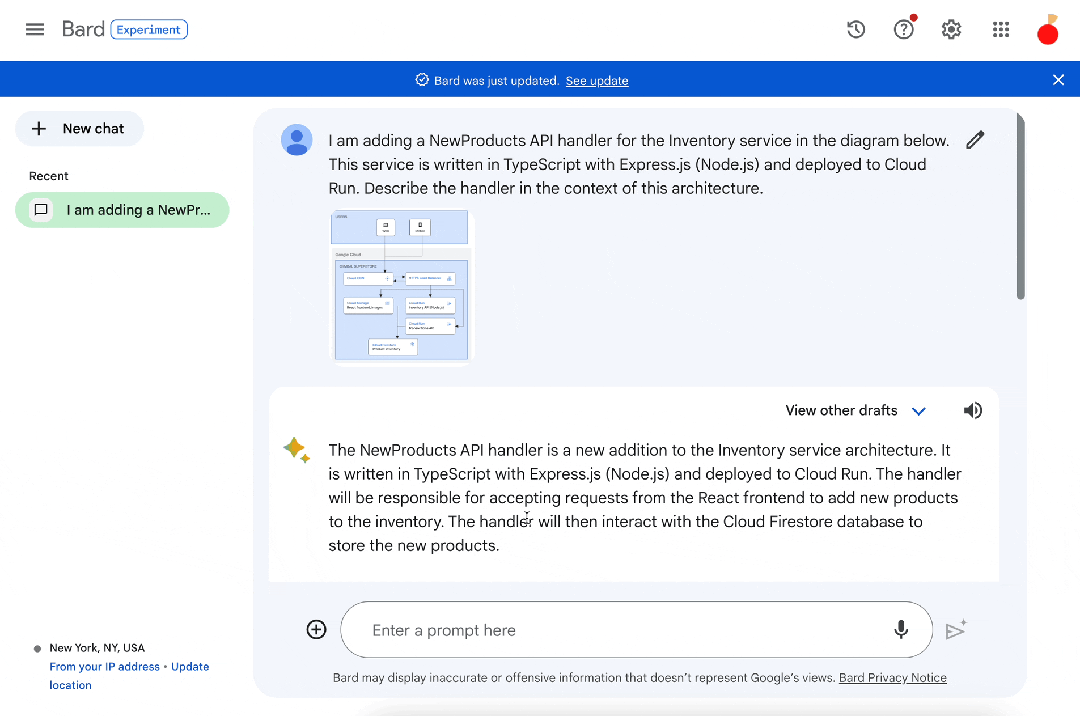
Task: Edit the prompt with pencil icon
Action: [975, 140]
